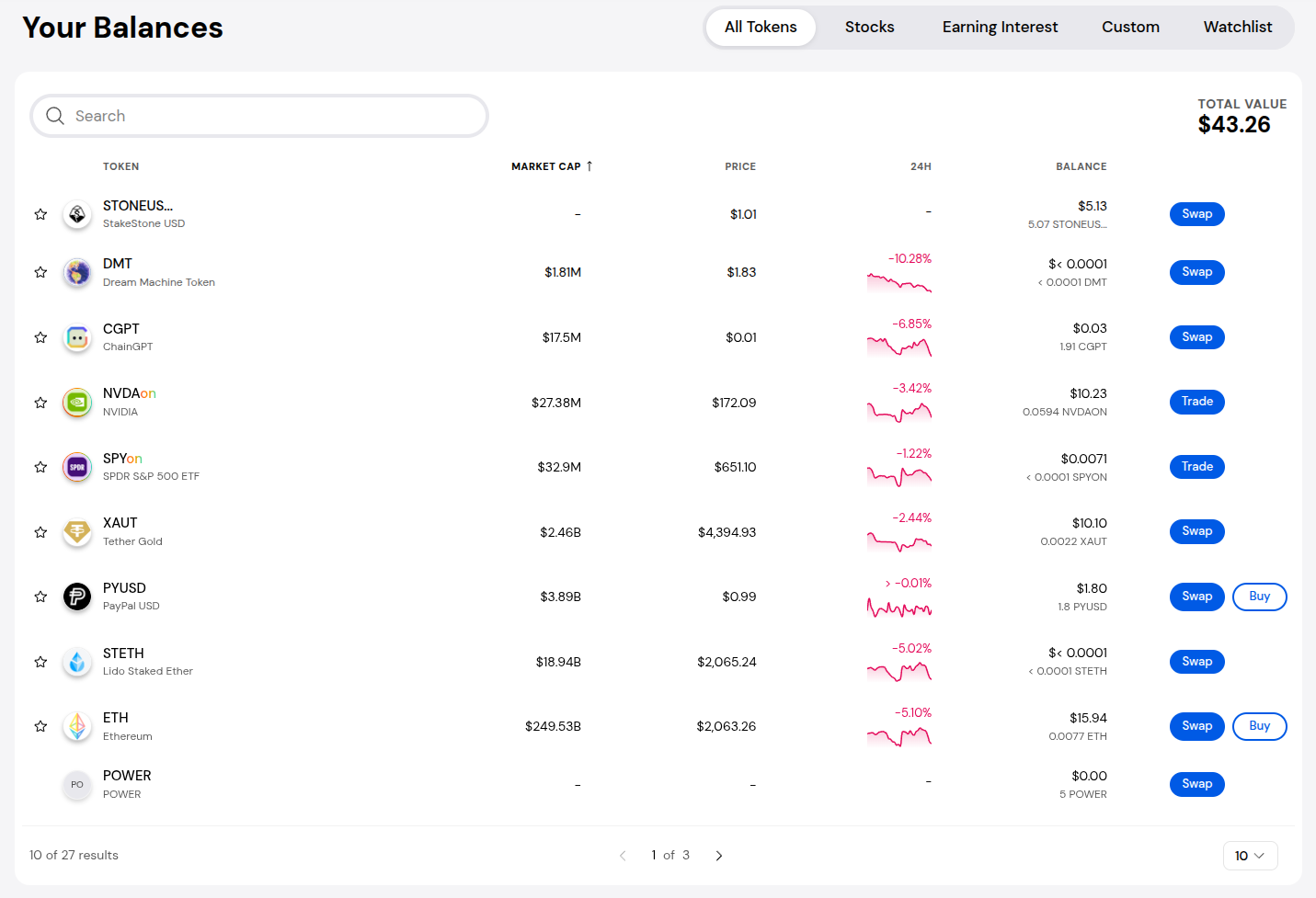Click Trade for SPYon
The width and height of the screenshot is (1316, 898).
pyautogui.click(x=1196, y=467)
